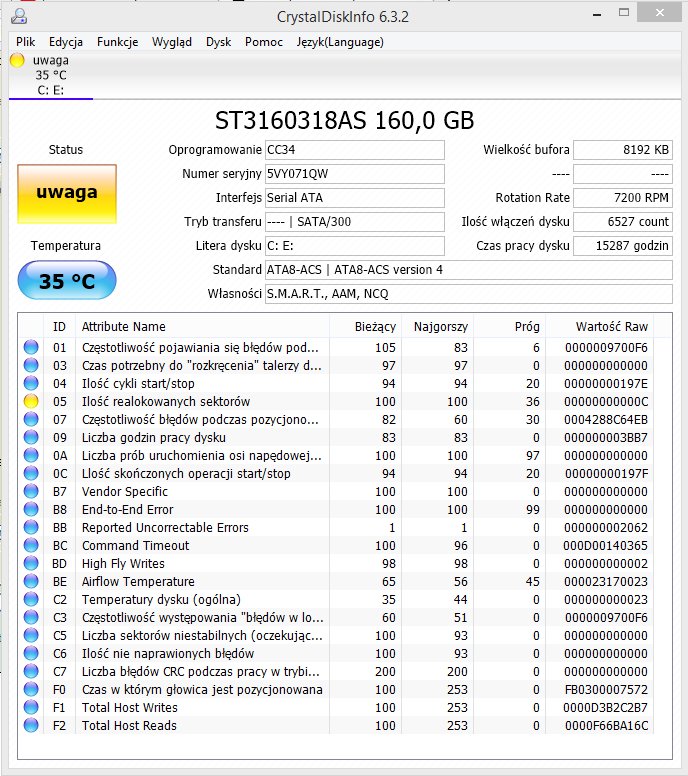Click the Ilość włączeń dysku value 6527 count
The image size is (688, 776).
pyautogui.click(x=623, y=222)
